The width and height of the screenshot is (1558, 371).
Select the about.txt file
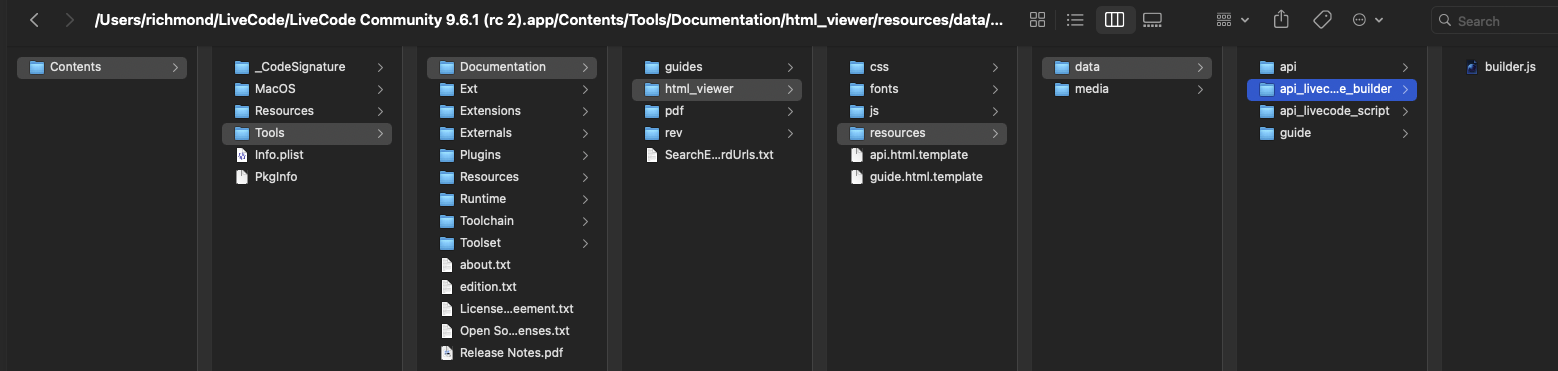coord(512,265)
